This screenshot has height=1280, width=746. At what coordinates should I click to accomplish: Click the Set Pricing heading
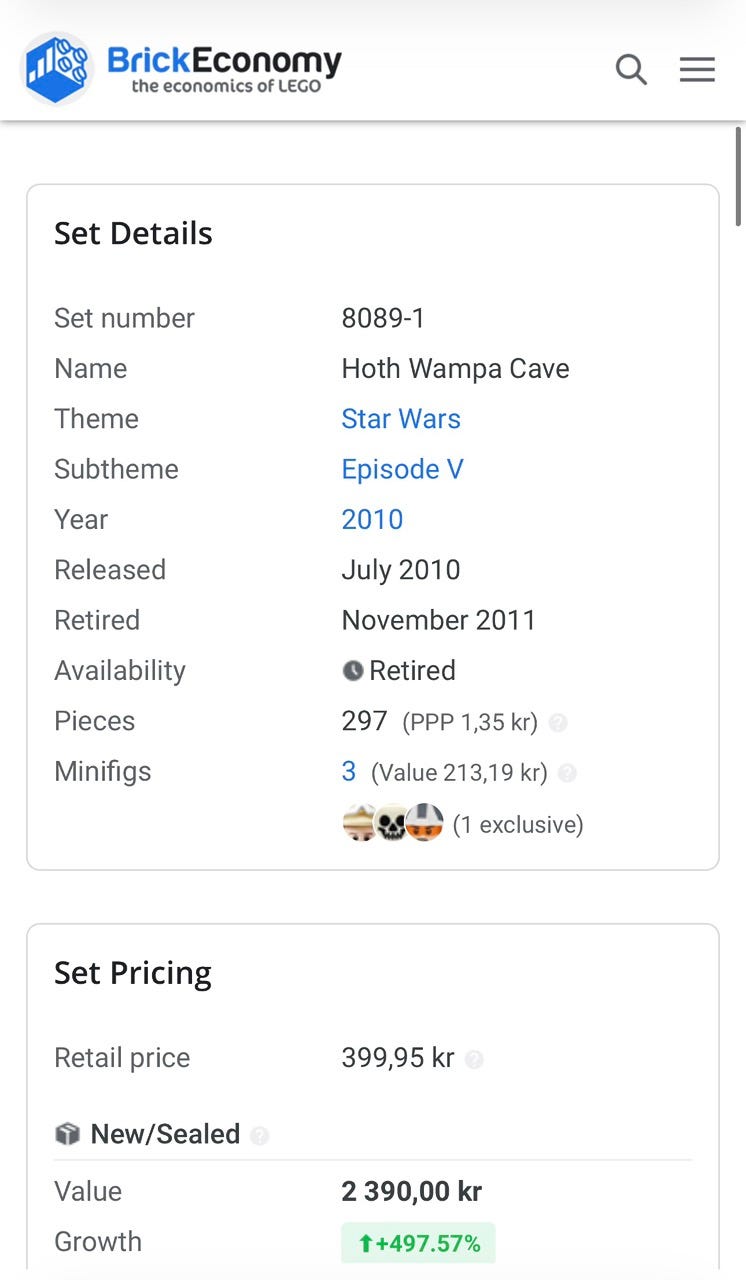pyautogui.click(x=133, y=973)
